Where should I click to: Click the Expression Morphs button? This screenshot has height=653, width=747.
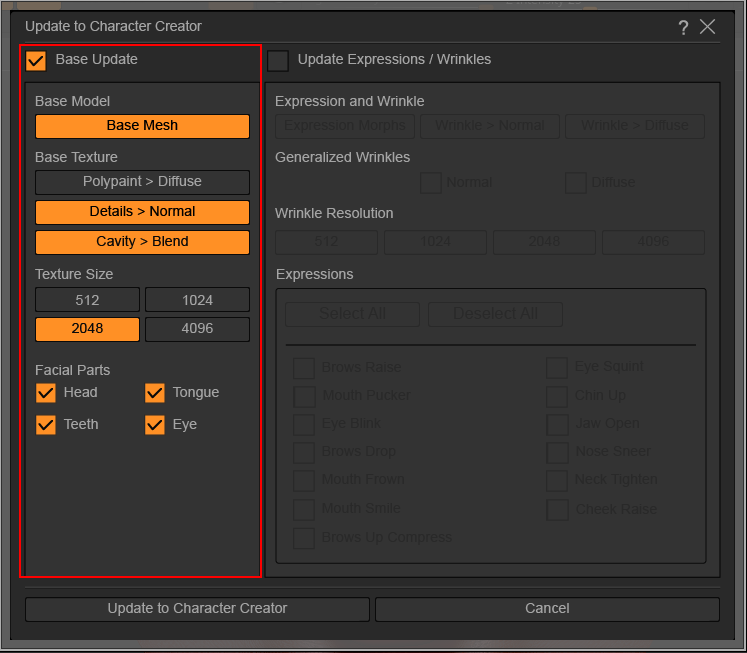(345, 126)
